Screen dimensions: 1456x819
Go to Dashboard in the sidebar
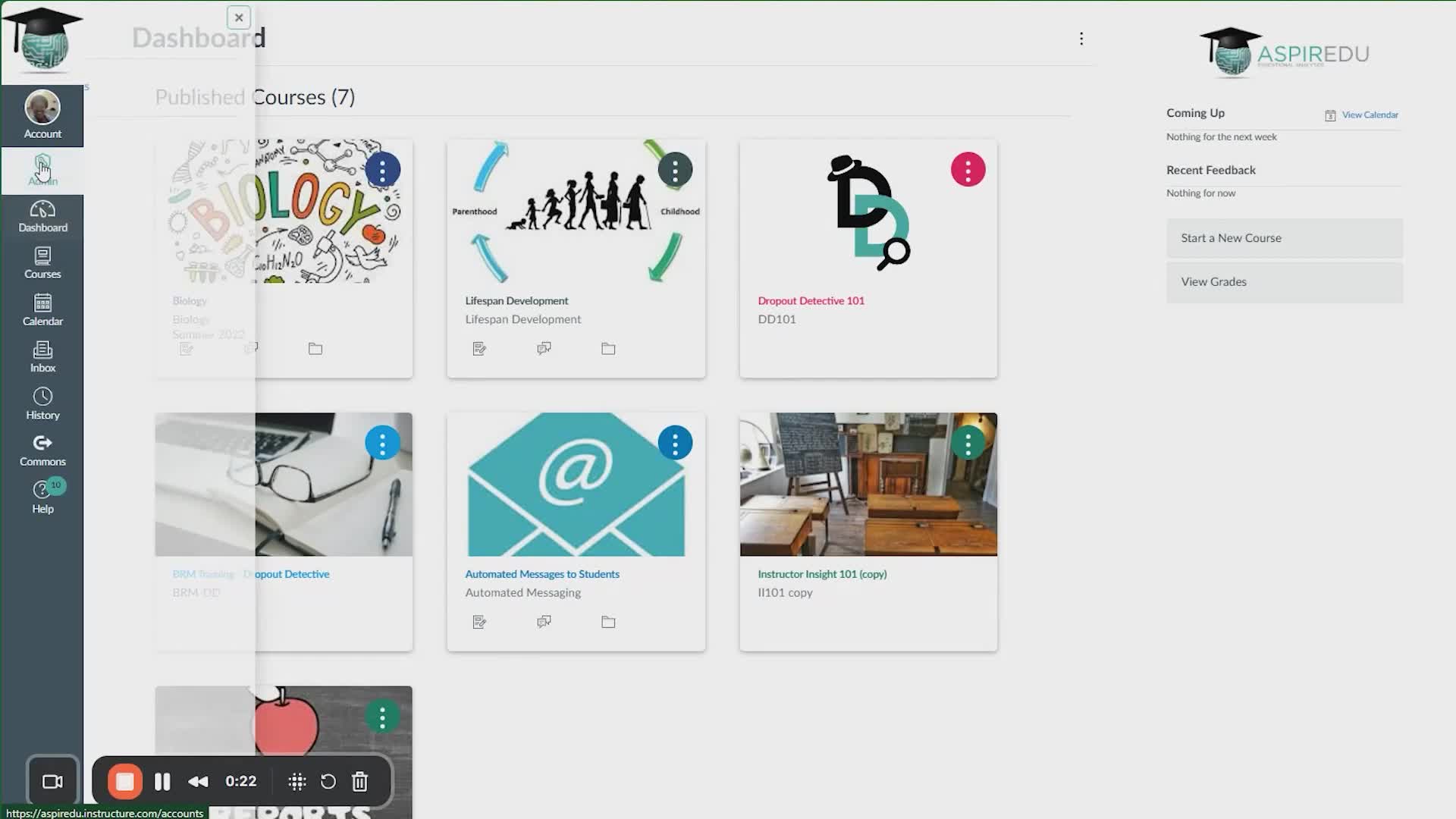pos(42,217)
